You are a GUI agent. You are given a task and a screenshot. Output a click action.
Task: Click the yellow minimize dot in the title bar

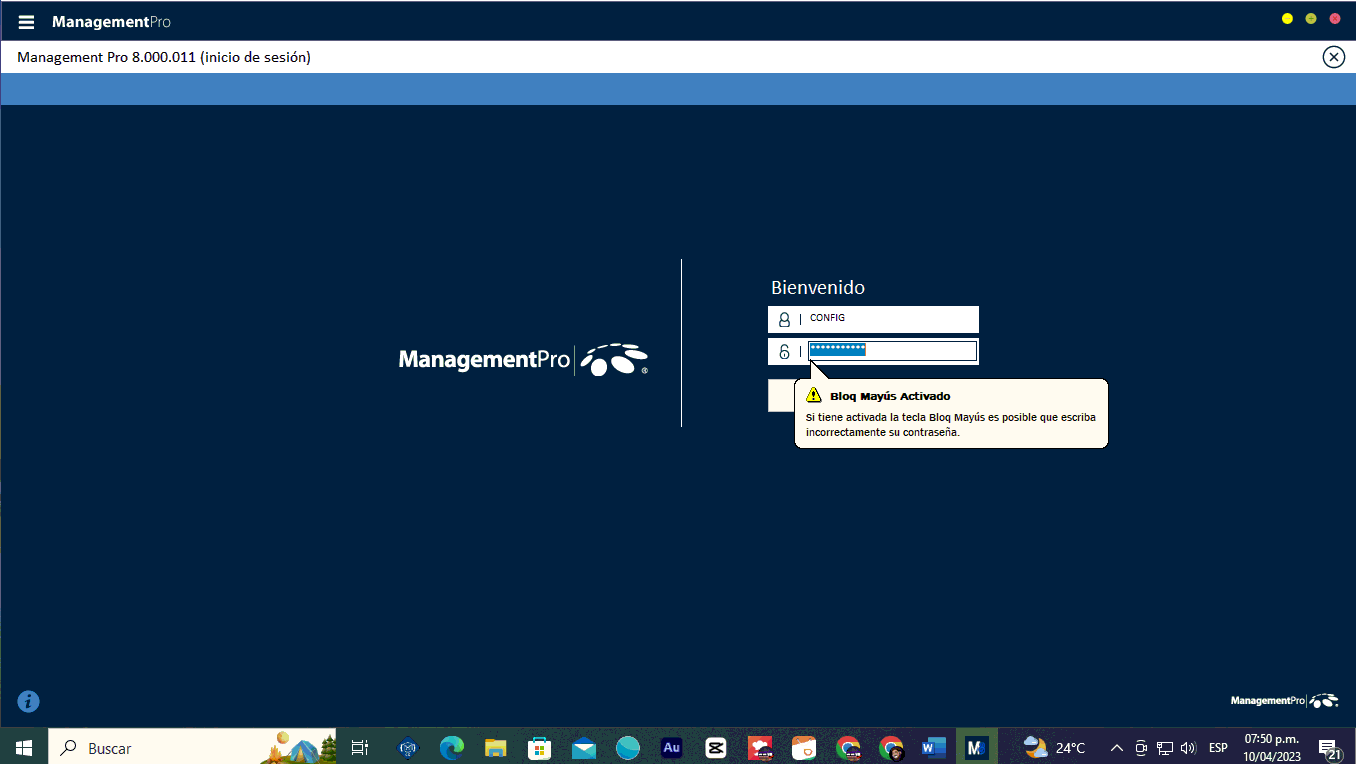pyautogui.click(x=1287, y=19)
